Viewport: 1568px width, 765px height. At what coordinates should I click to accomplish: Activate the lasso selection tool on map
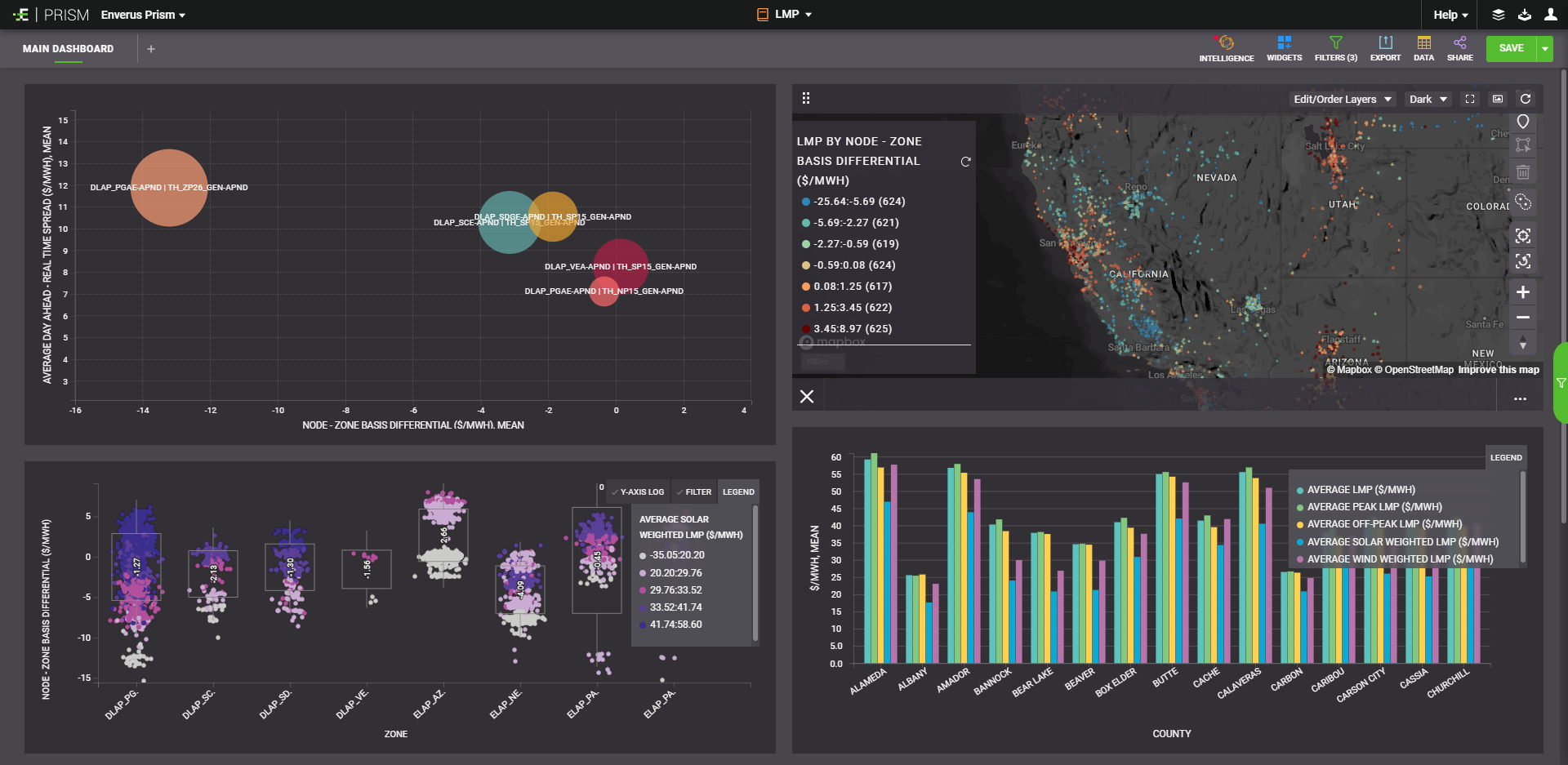1523,202
